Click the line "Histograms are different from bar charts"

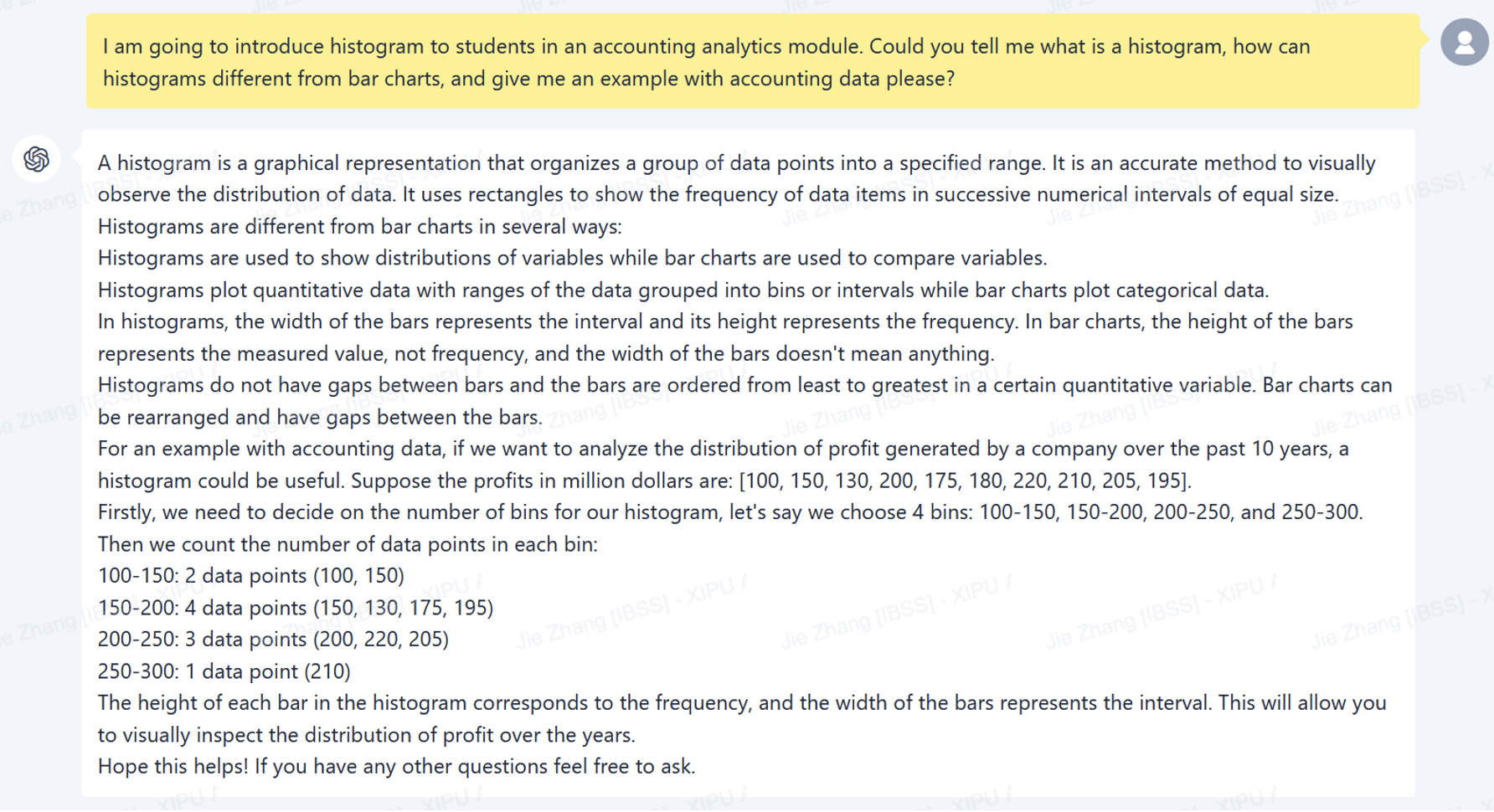pos(359,227)
